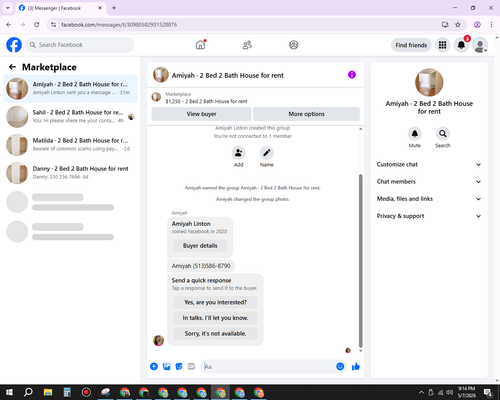Choose a GIF icon
Viewport: 500px width, 400px height.
[191, 367]
